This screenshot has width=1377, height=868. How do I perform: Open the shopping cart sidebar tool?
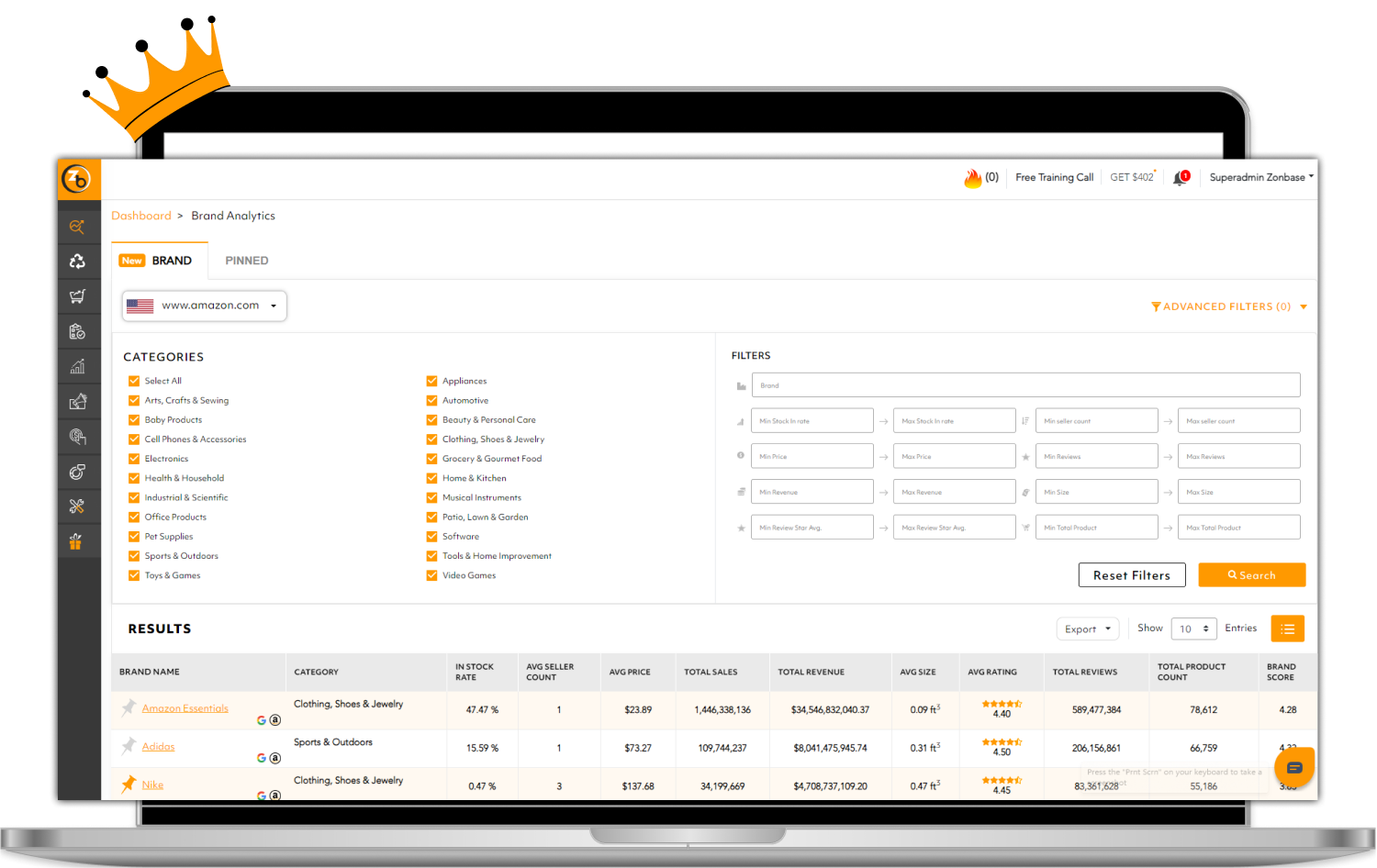coord(77,296)
